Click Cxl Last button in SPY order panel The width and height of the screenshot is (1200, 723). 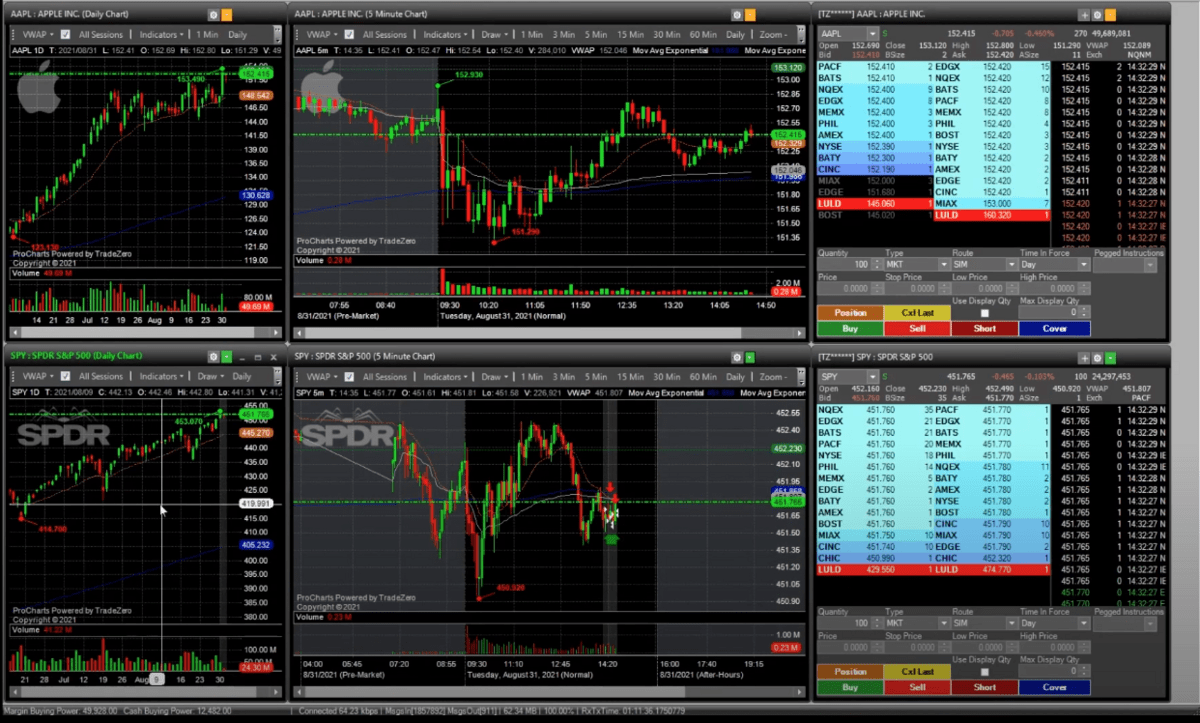917,672
